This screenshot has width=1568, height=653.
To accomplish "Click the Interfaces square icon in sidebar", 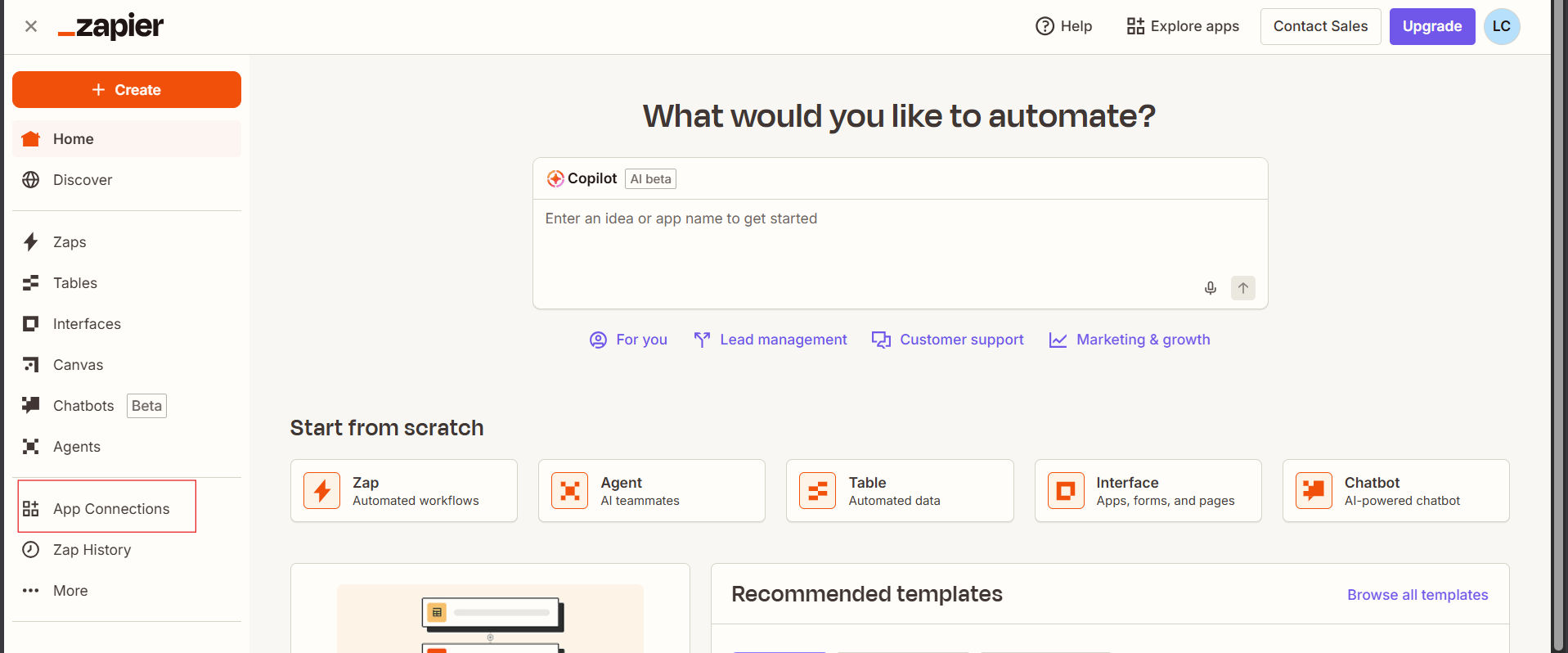I will click(x=31, y=323).
